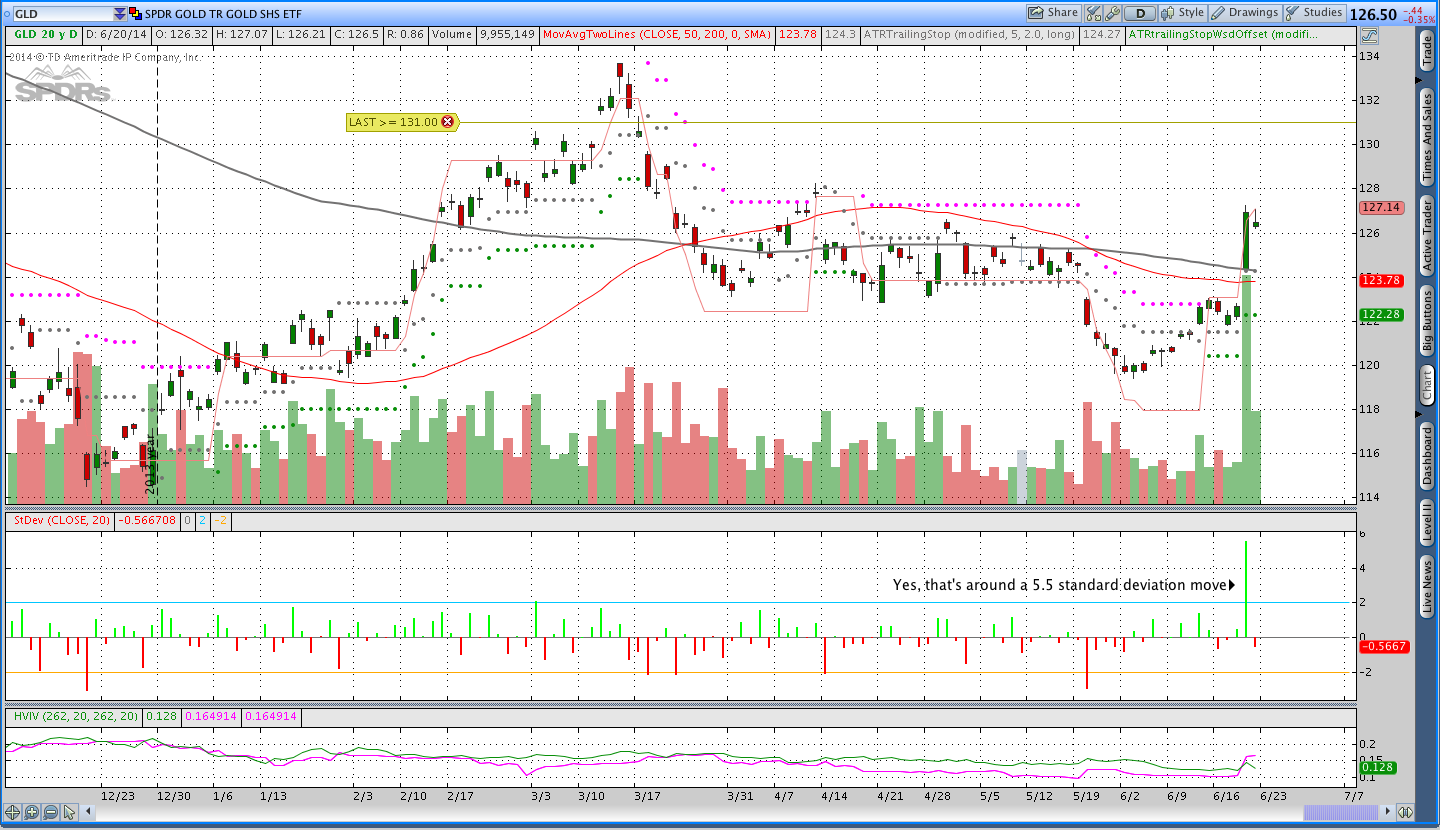Image resolution: width=1440 pixels, height=830 pixels.
Task: Click the R: 0.86 range value
Action: 405,34
